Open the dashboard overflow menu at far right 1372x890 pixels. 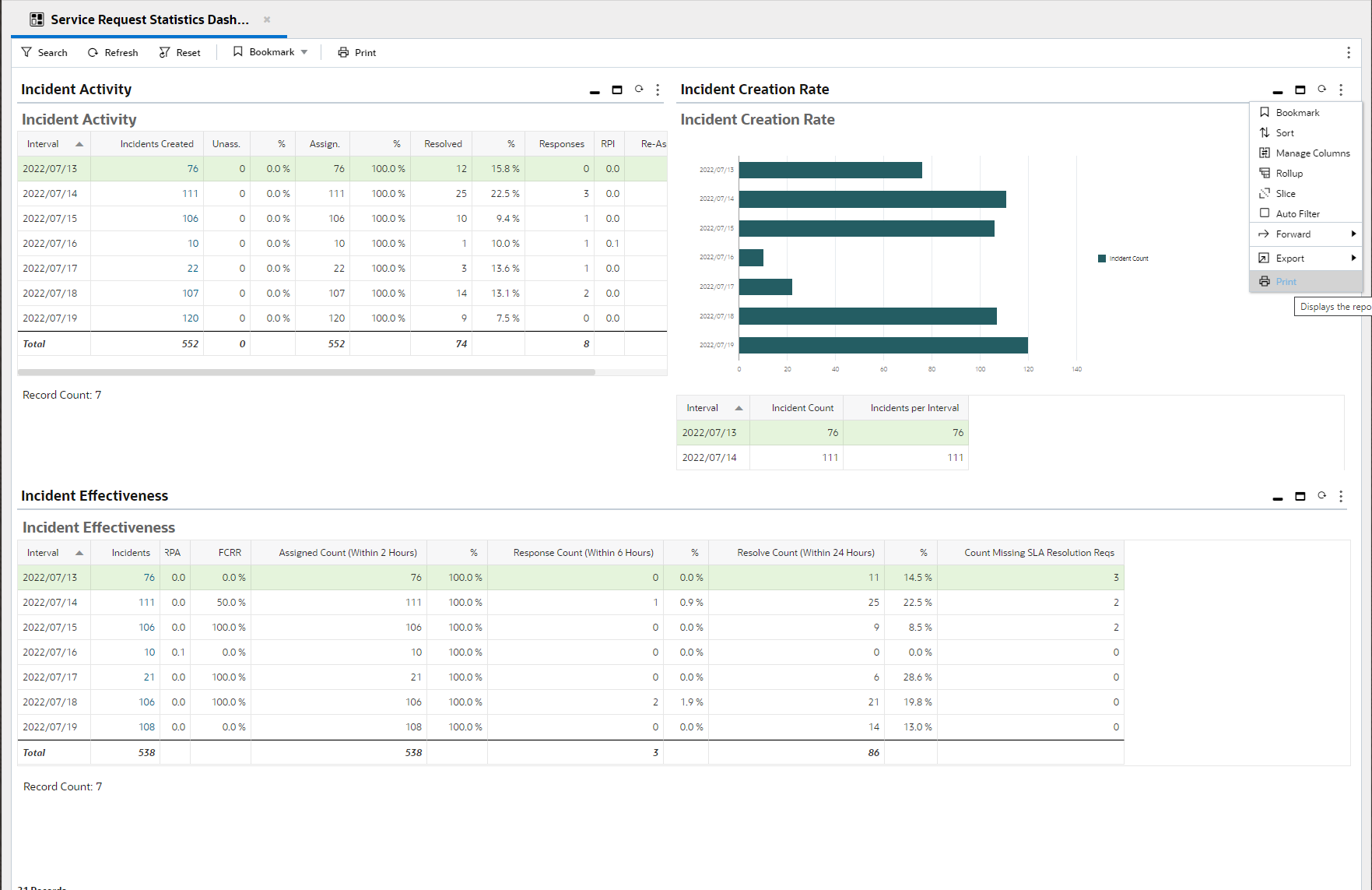coord(1348,52)
